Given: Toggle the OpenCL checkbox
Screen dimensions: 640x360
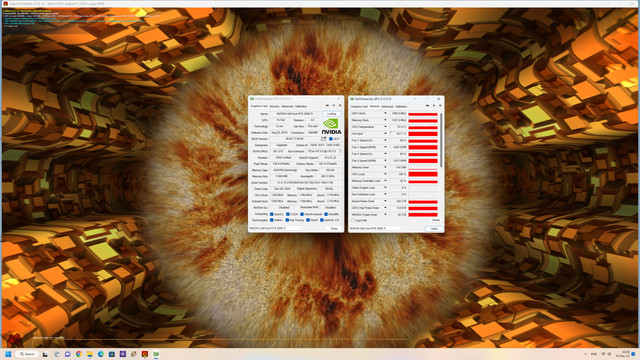Looking at the screenshot, I should (271, 214).
